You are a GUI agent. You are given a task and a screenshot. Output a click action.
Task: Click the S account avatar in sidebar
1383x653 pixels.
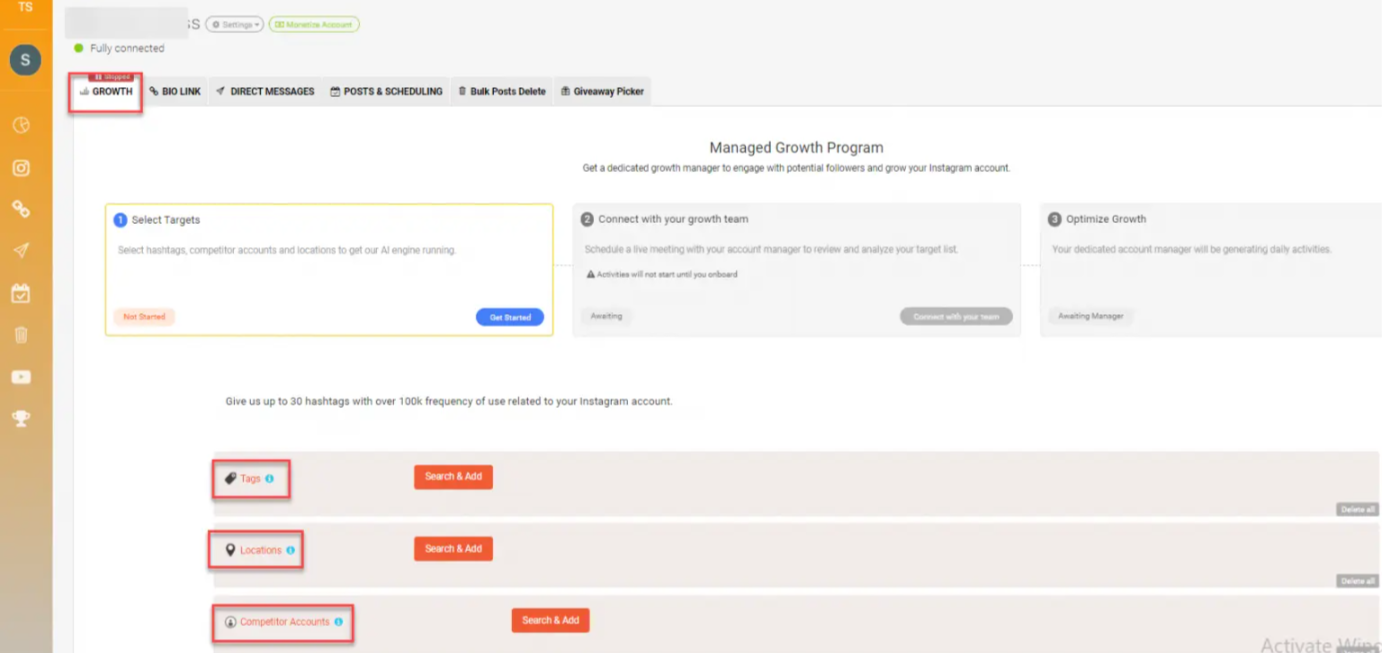(25, 60)
